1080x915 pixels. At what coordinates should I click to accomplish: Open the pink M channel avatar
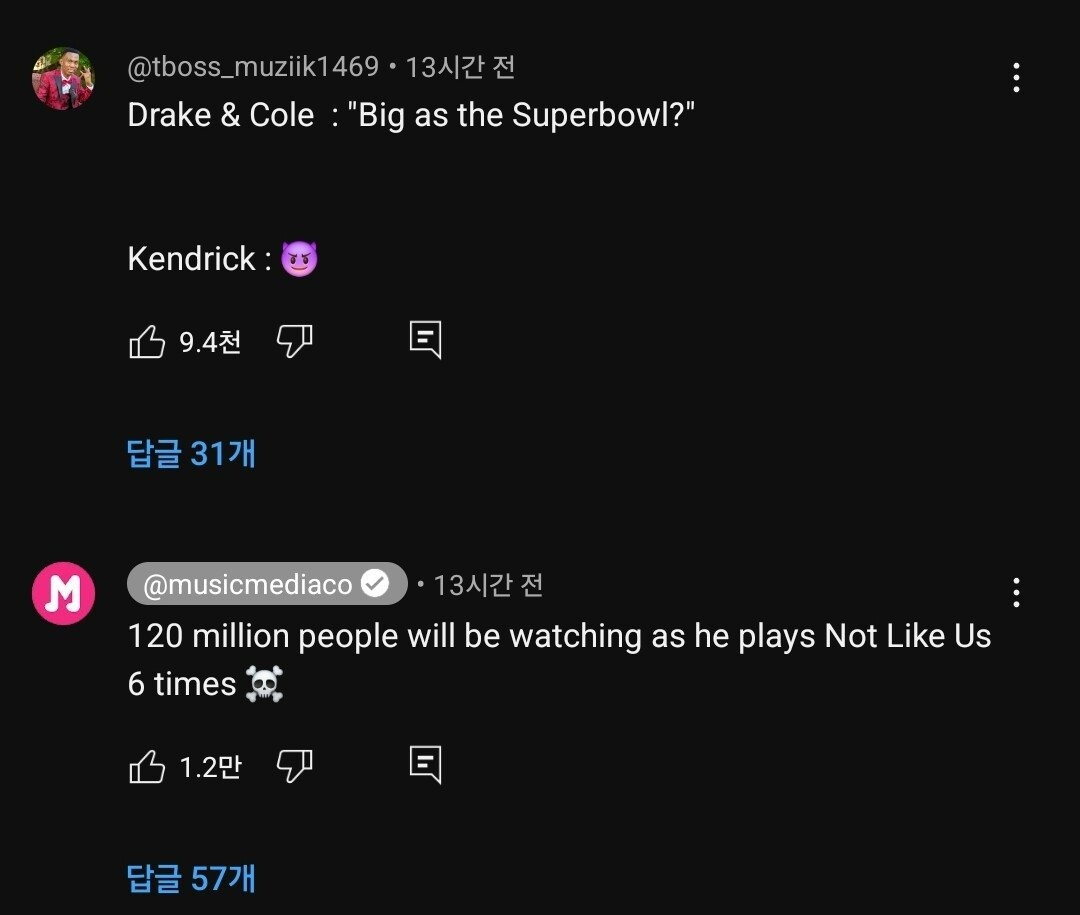point(63,594)
